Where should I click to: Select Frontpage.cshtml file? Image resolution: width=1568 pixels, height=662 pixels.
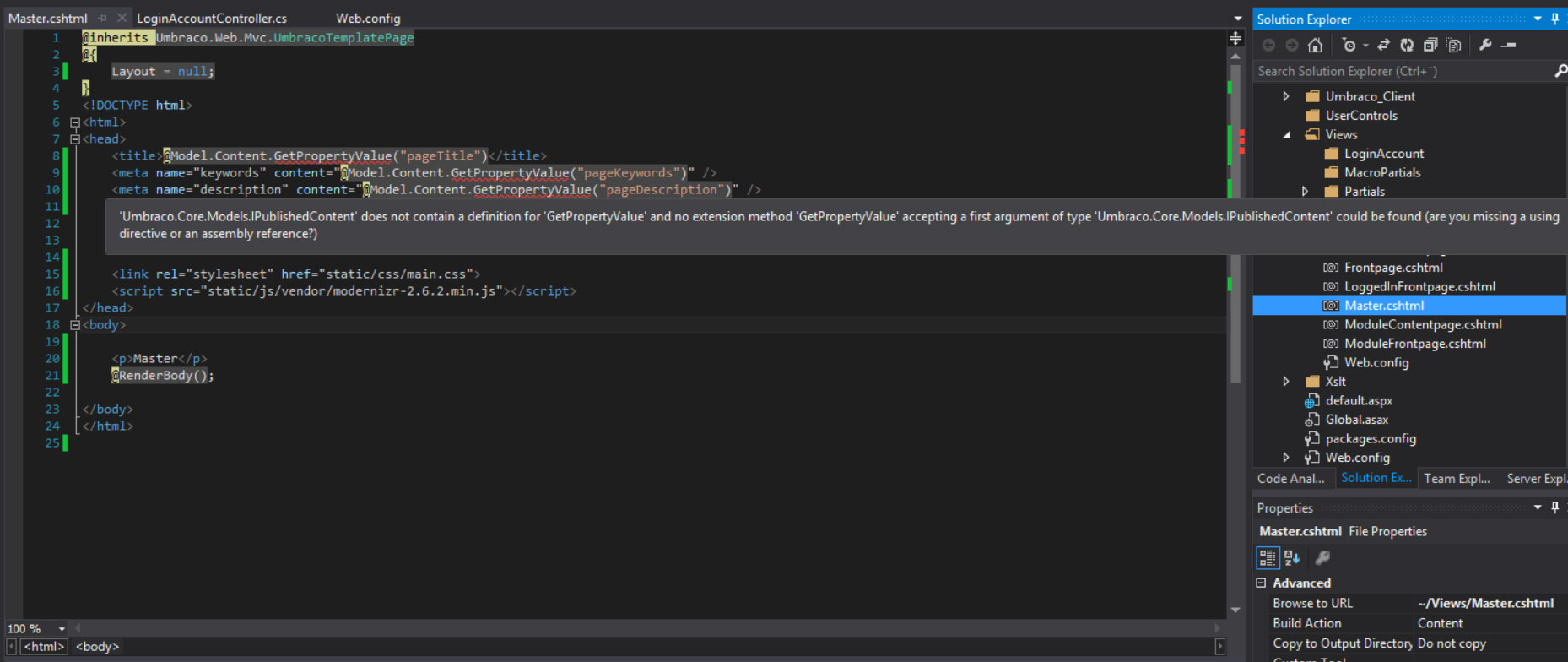coord(1393,268)
